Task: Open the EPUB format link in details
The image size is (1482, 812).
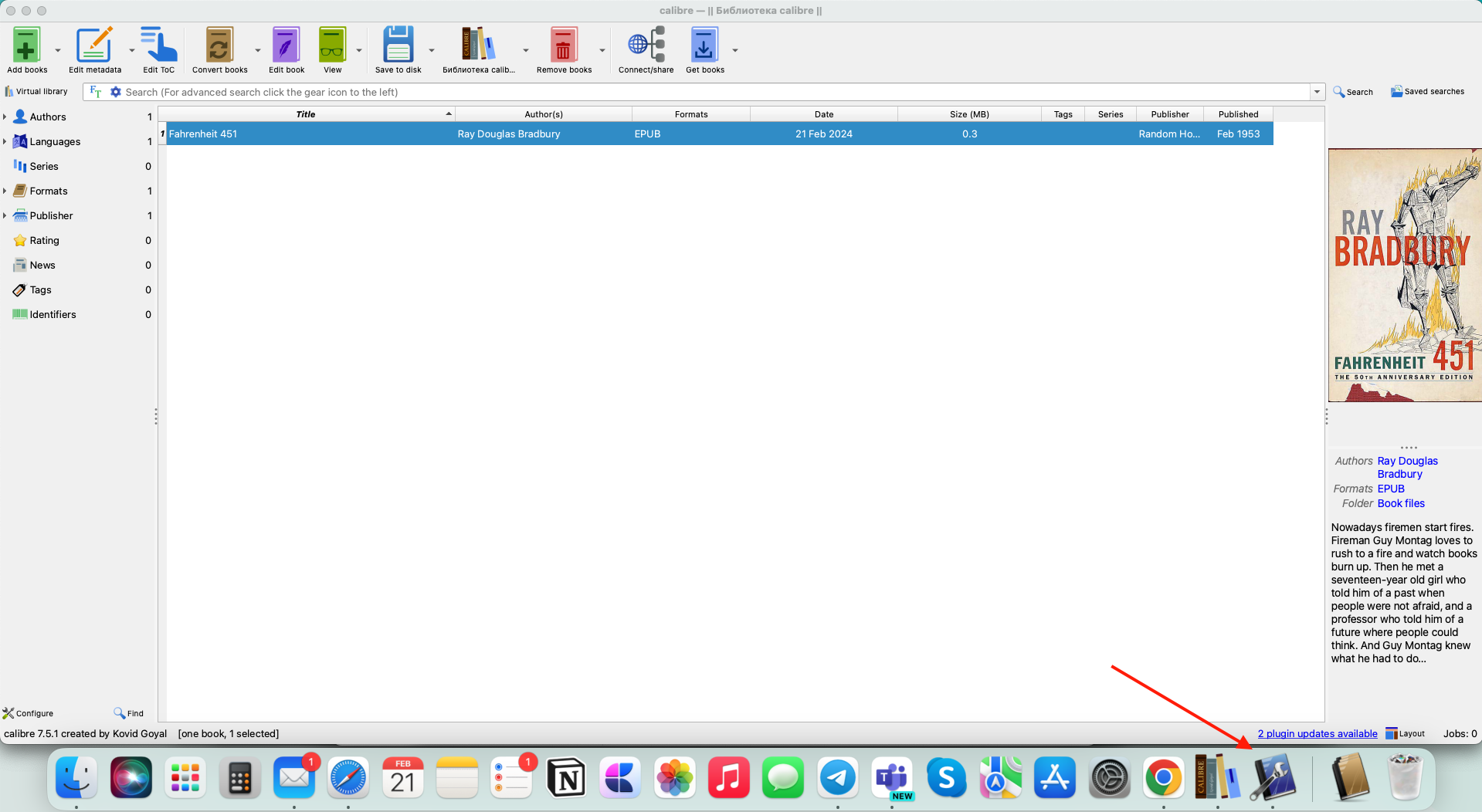Action: click(1391, 489)
